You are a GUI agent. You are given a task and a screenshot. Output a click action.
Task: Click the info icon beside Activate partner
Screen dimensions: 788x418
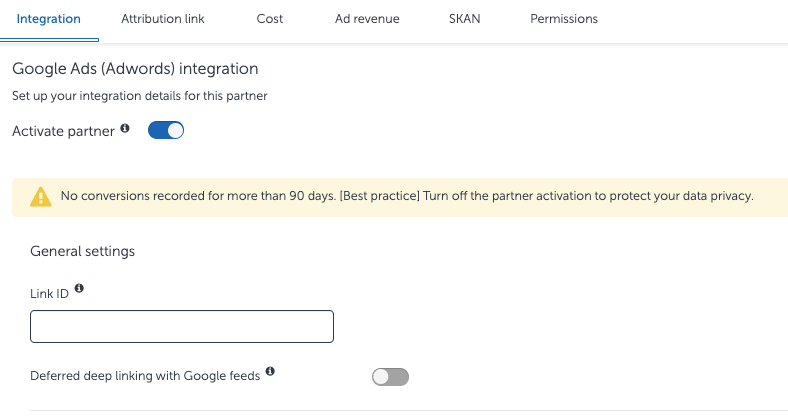125,129
